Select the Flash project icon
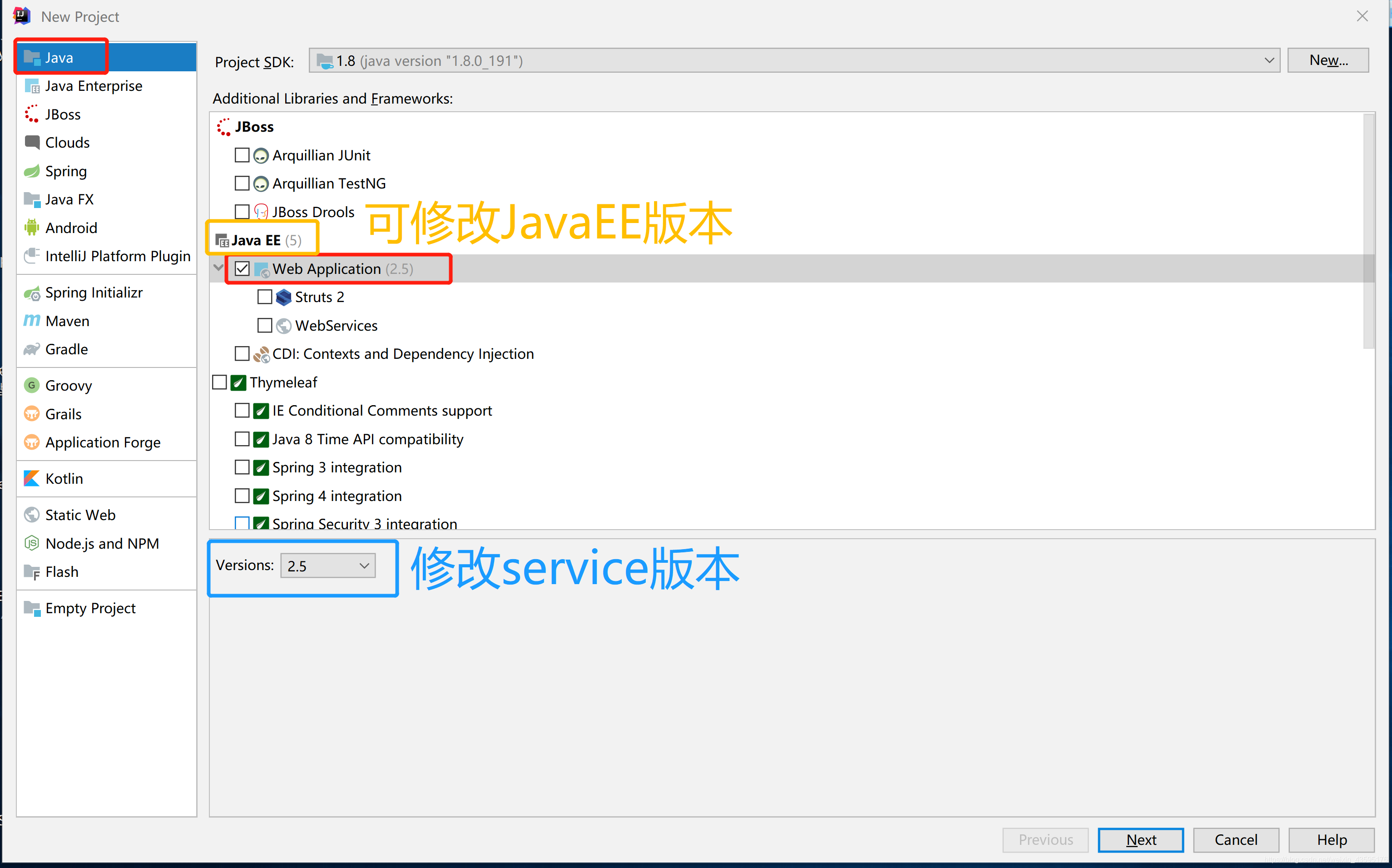The image size is (1392, 868). click(32, 572)
